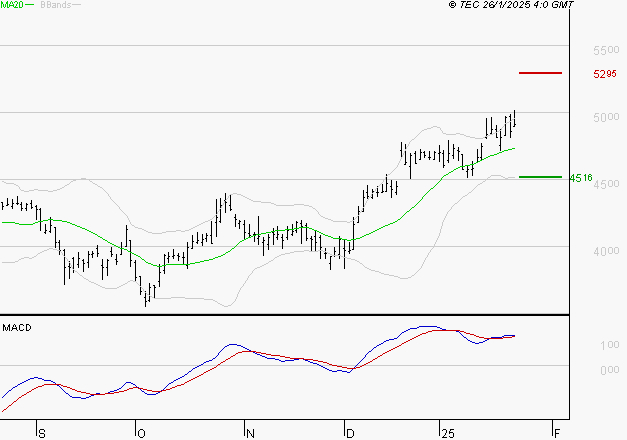Click the 25 year label on time axis
The image size is (627, 440).
click(448, 434)
